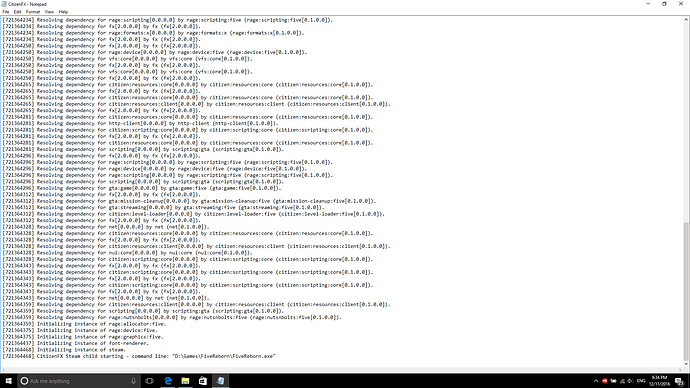Open the volume speaker tray icon
Screen dimensions: 690x388
pos(631,381)
